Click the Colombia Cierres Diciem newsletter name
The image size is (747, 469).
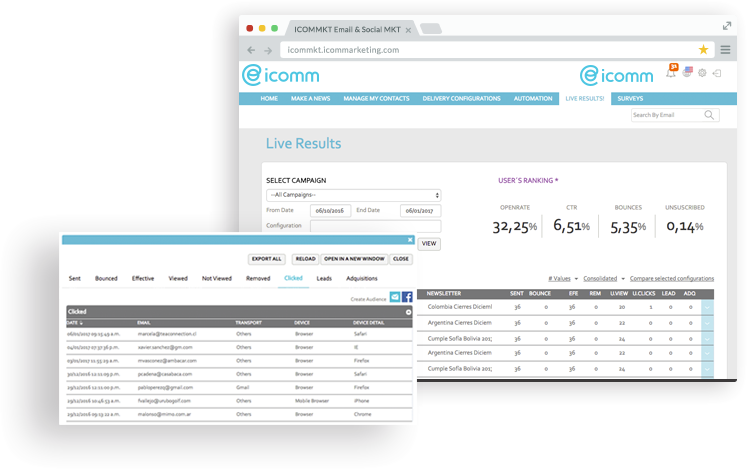460,307
